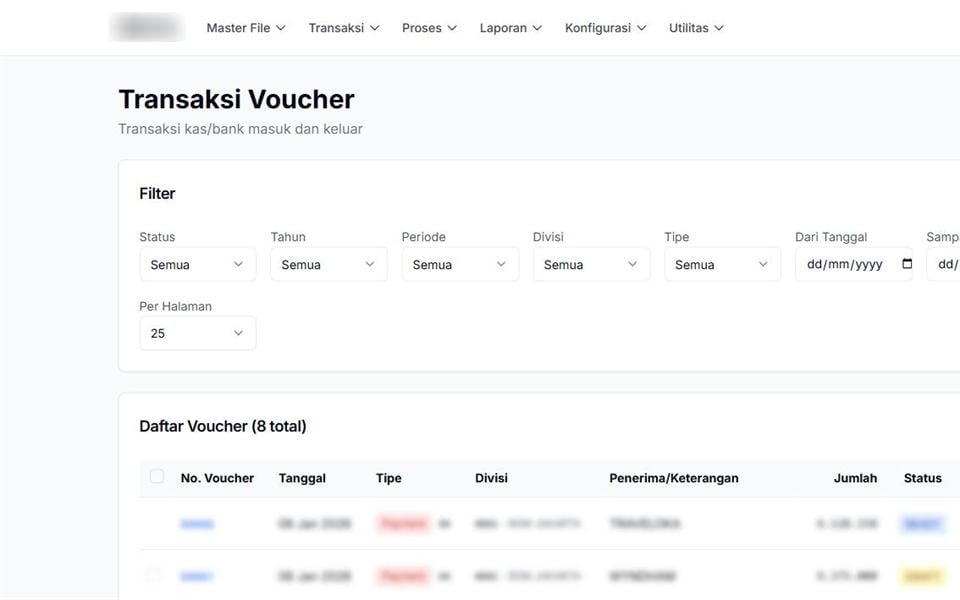The image size is (960, 600).
Task: Click the Daftar Voucher (8 total) heading
Action: click(x=223, y=426)
